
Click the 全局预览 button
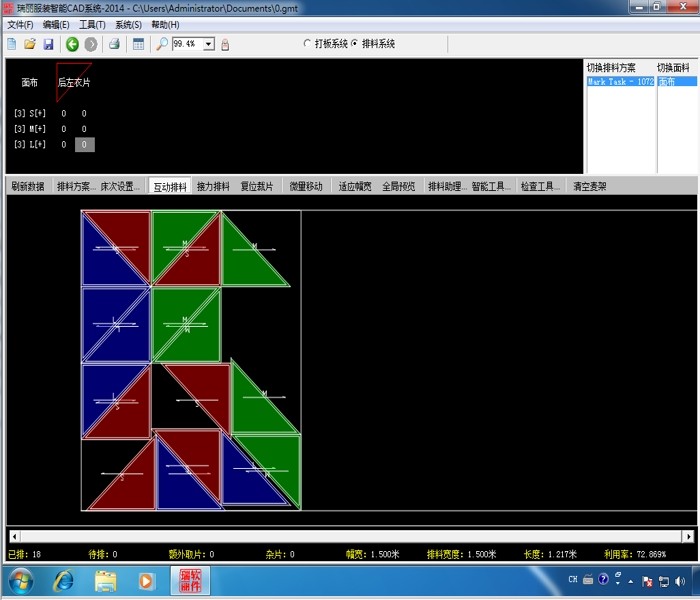point(399,186)
